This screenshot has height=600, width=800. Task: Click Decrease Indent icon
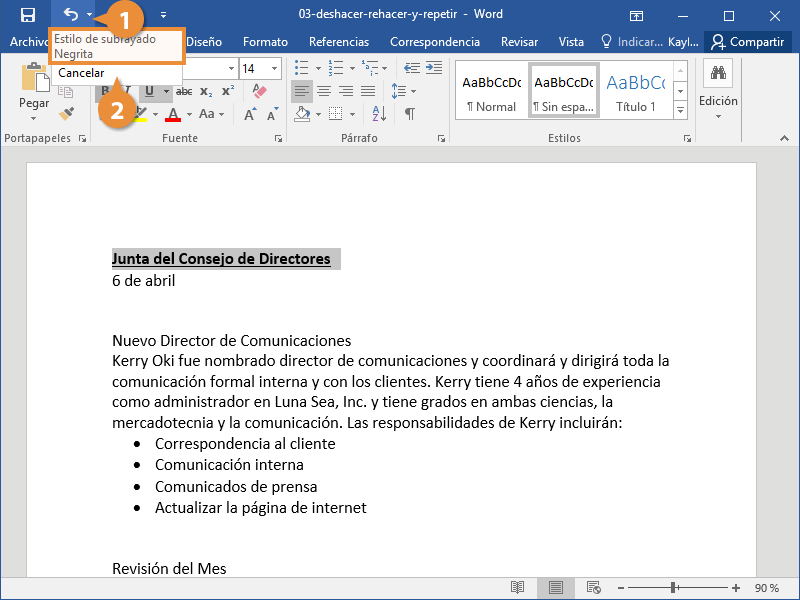[412, 67]
